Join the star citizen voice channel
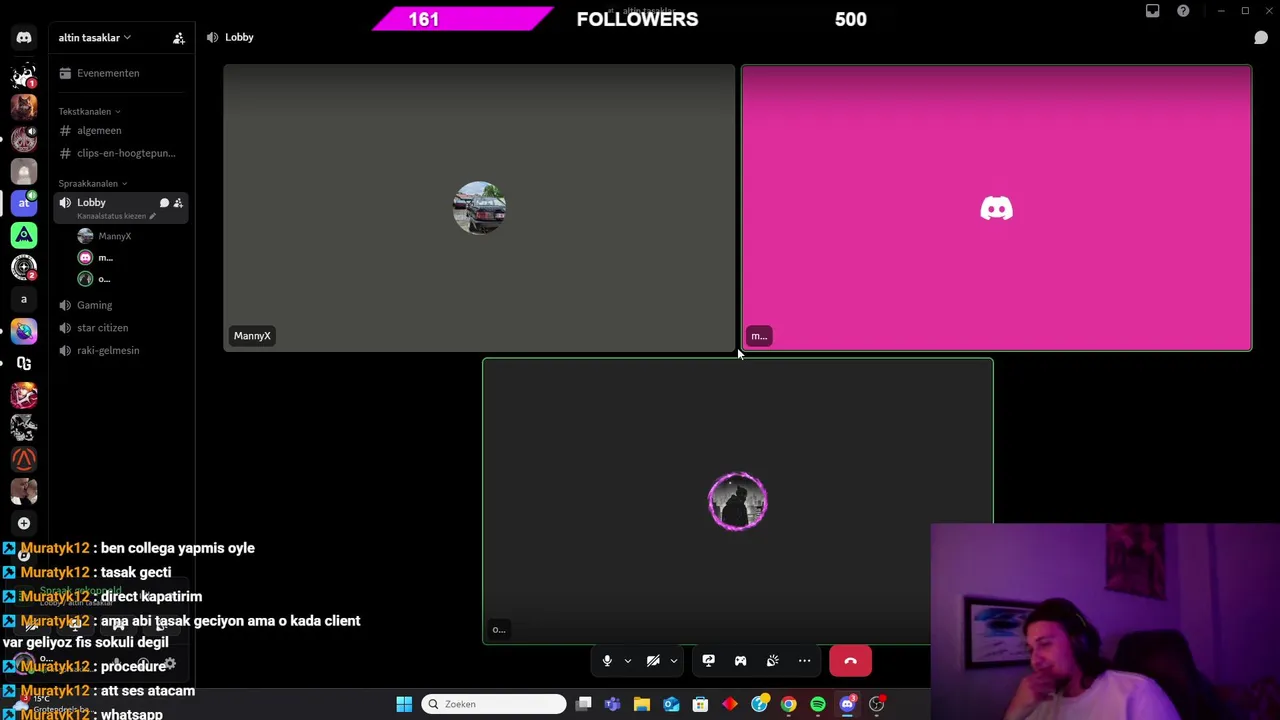 tap(121, 328)
